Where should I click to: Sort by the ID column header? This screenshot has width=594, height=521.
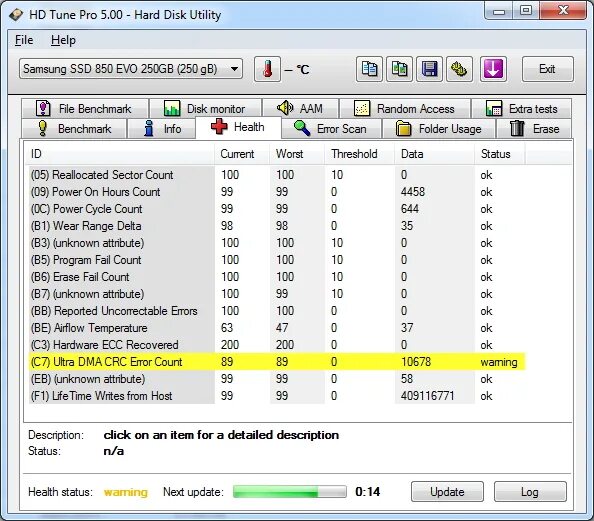(120, 154)
